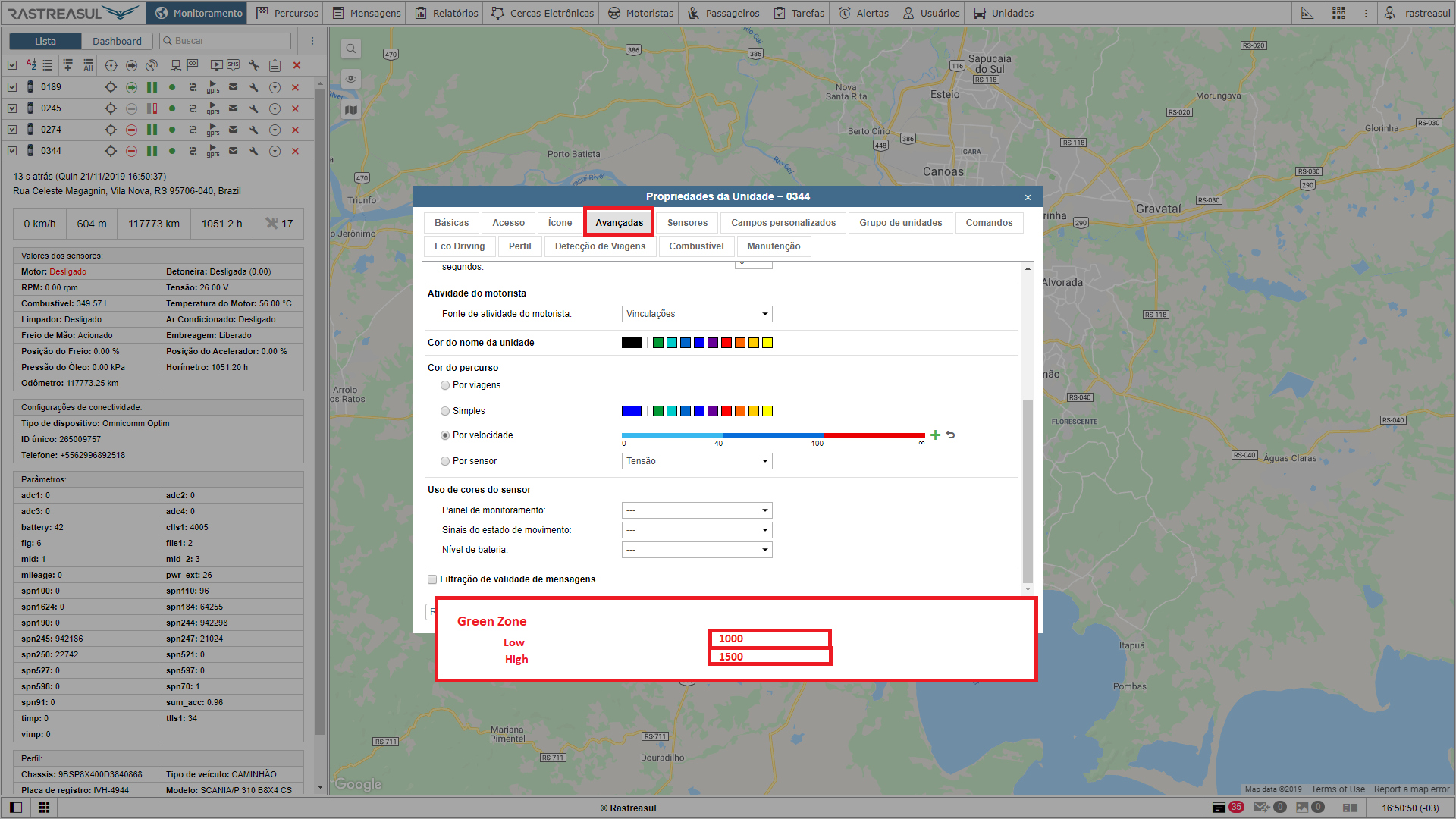The width and height of the screenshot is (1456, 819).
Task: Click the crosshair locate icon for unit 0245
Action: click(x=111, y=108)
